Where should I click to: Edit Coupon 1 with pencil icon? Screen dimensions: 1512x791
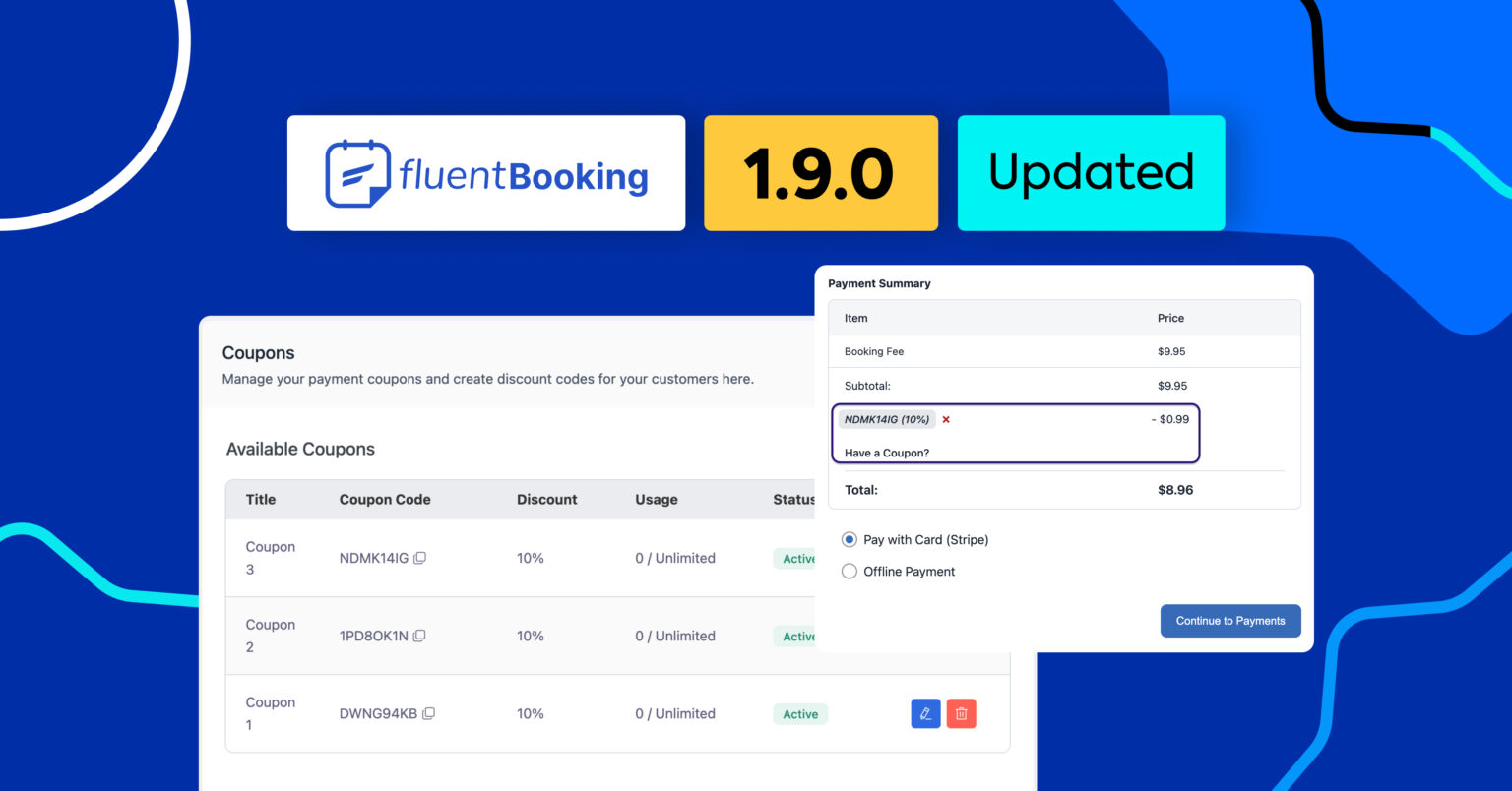coord(925,714)
